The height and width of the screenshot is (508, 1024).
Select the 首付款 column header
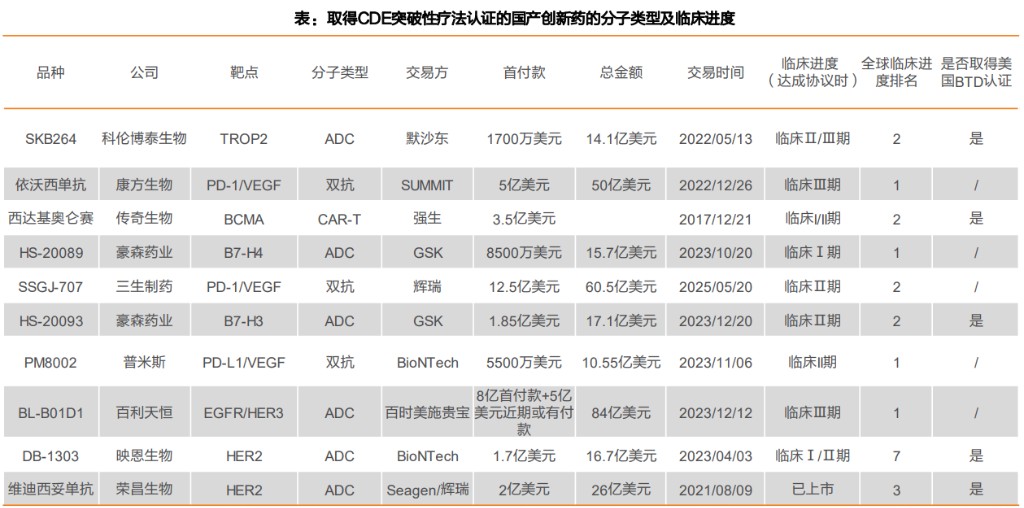[x=524, y=72]
